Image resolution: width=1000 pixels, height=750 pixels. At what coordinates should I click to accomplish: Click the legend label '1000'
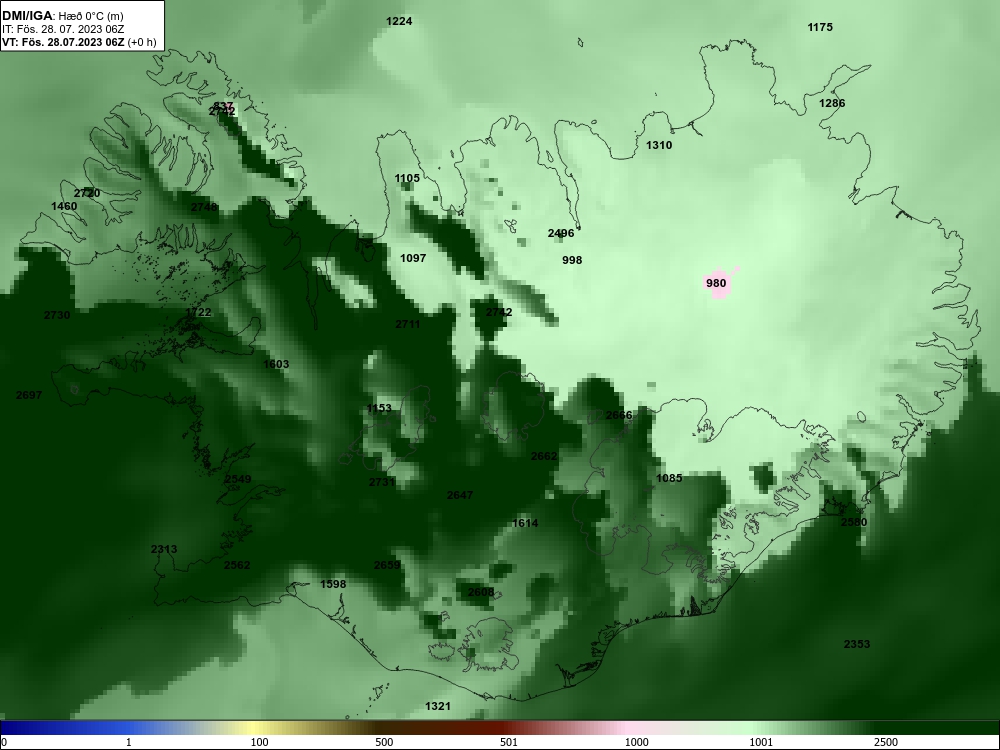click(x=637, y=742)
